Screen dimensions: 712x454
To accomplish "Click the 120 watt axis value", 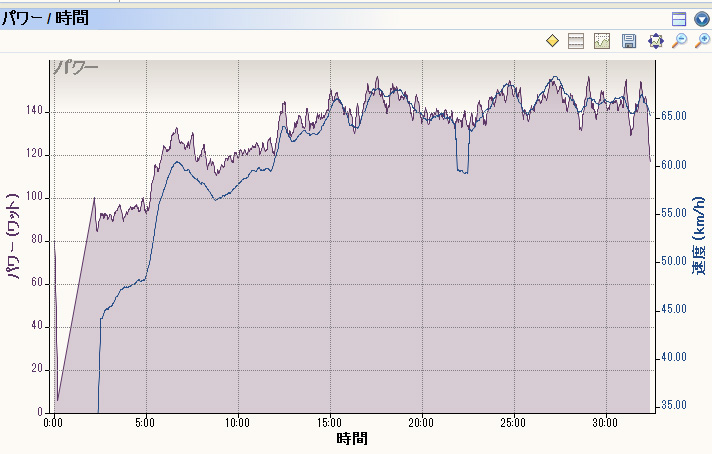I will pyautogui.click(x=34, y=153).
